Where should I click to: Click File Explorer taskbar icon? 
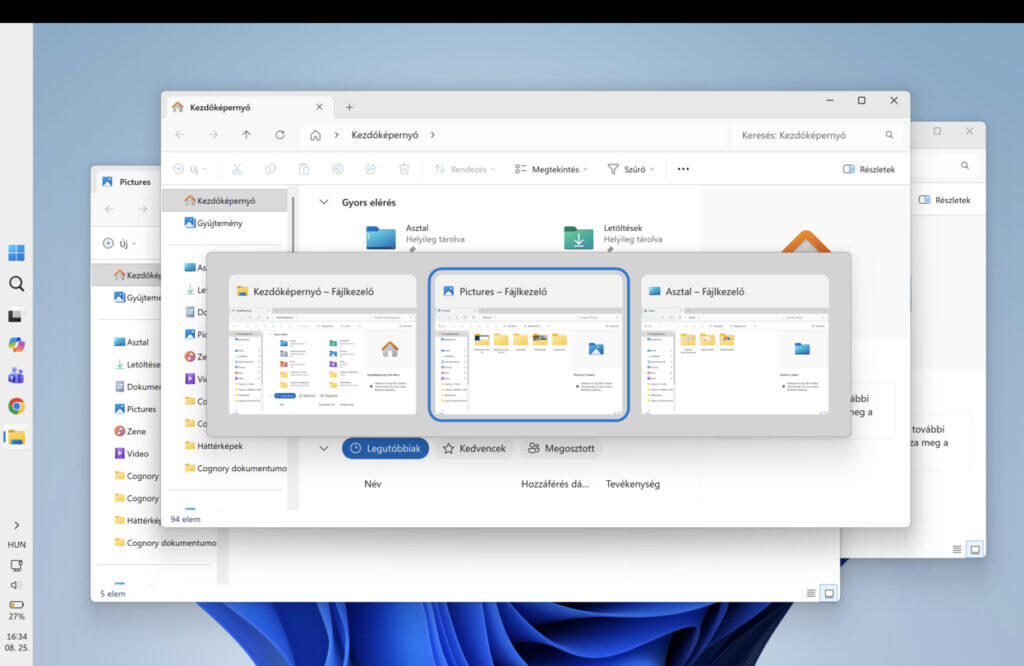[x=16, y=437]
